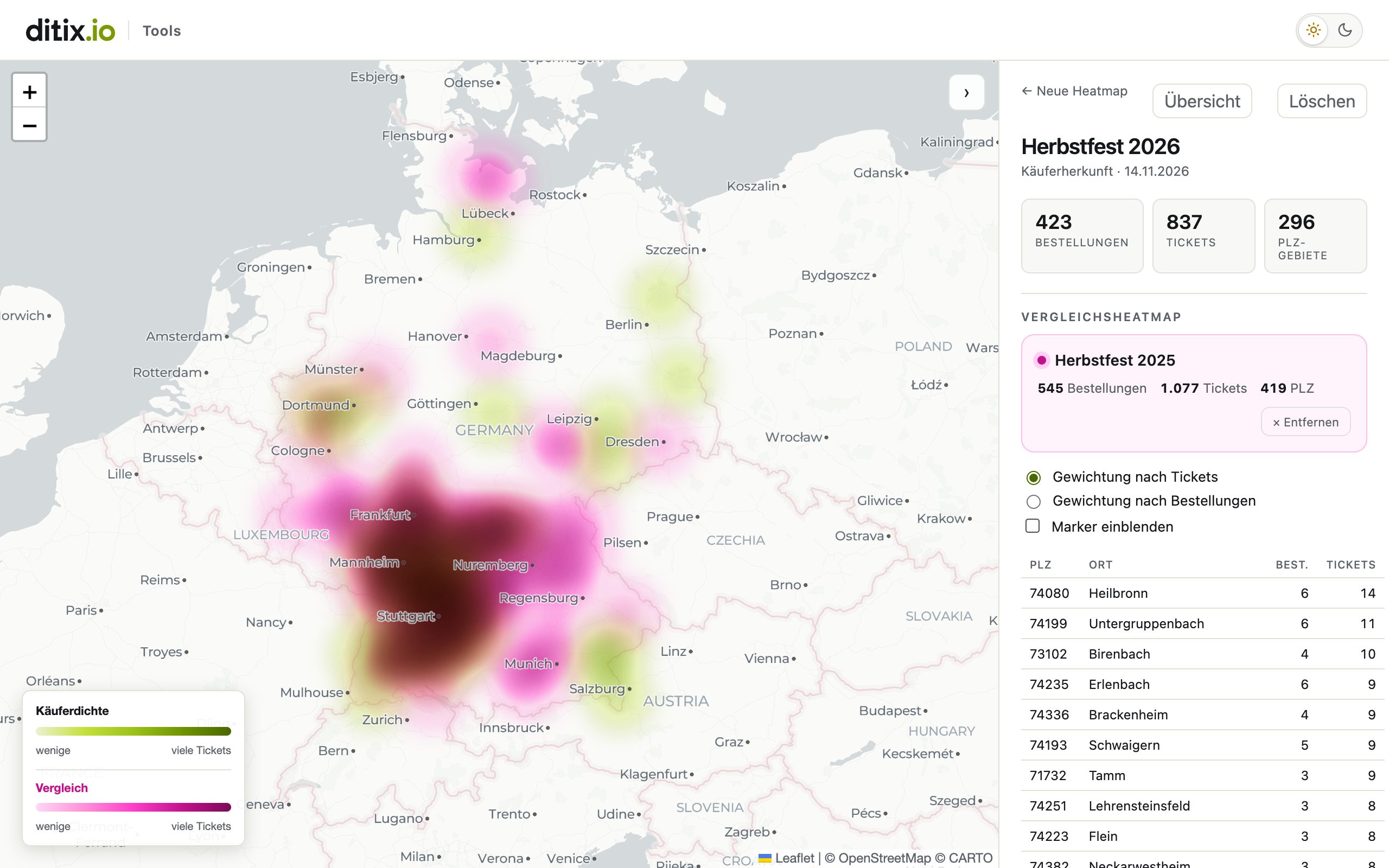Select Gewichtung nach Bestellungen radio

[x=1033, y=502]
